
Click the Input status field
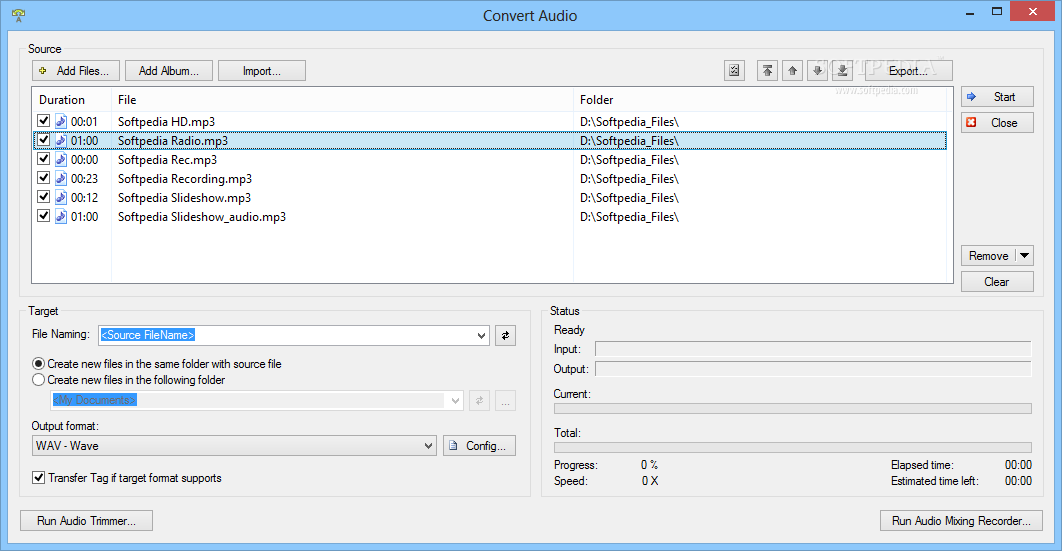(x=813, y=349)
